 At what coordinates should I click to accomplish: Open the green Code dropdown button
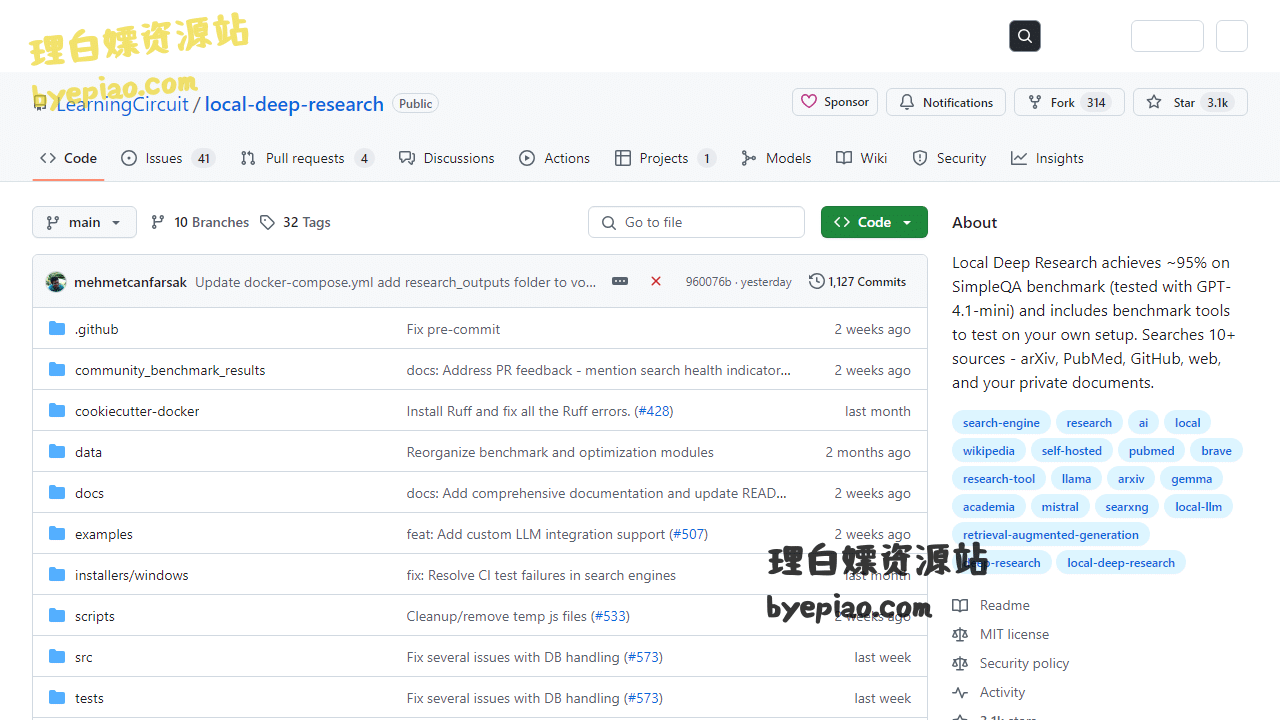click(874, 222)
